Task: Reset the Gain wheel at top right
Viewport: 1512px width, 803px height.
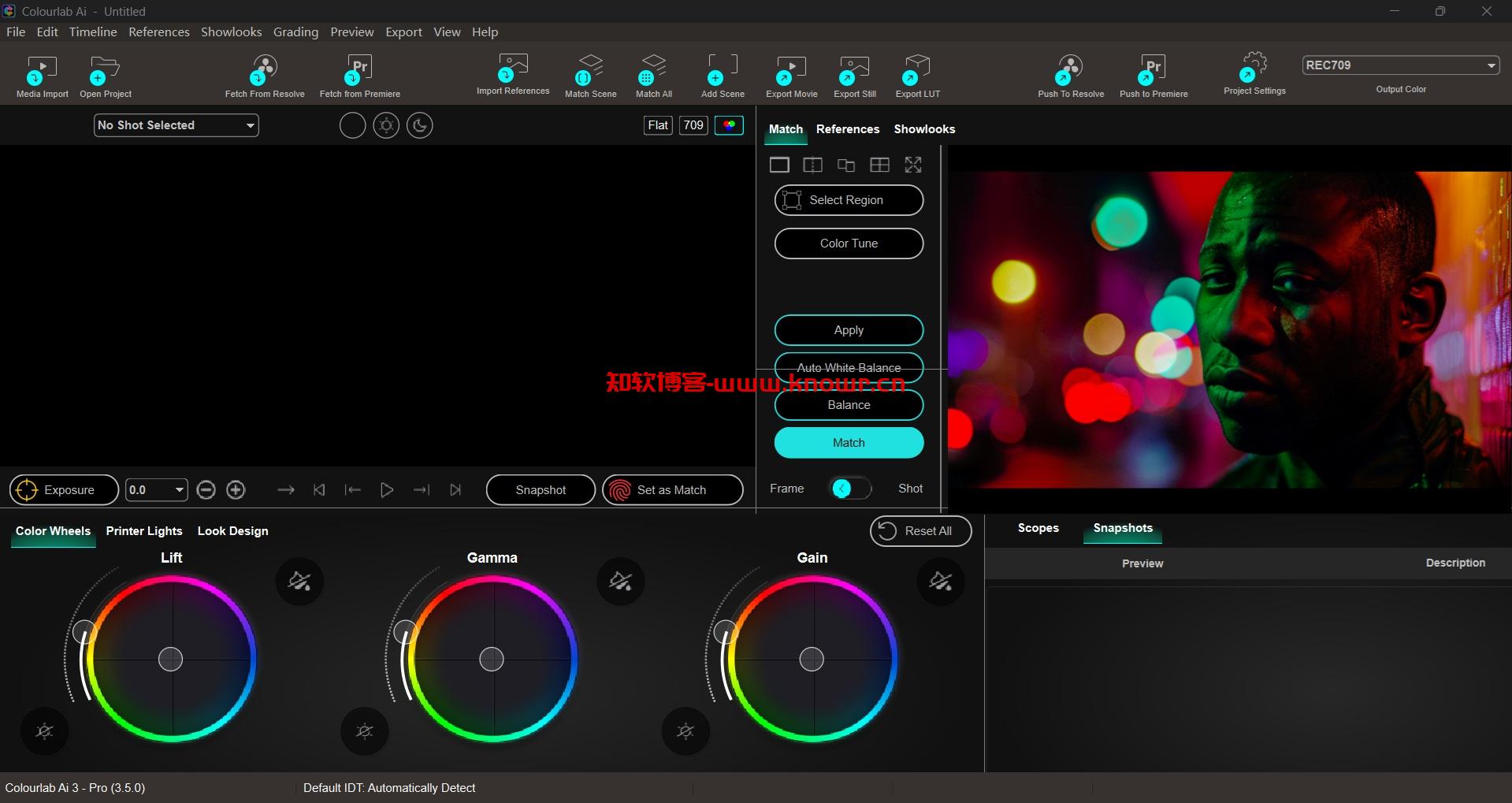Action: coord(941,582)
